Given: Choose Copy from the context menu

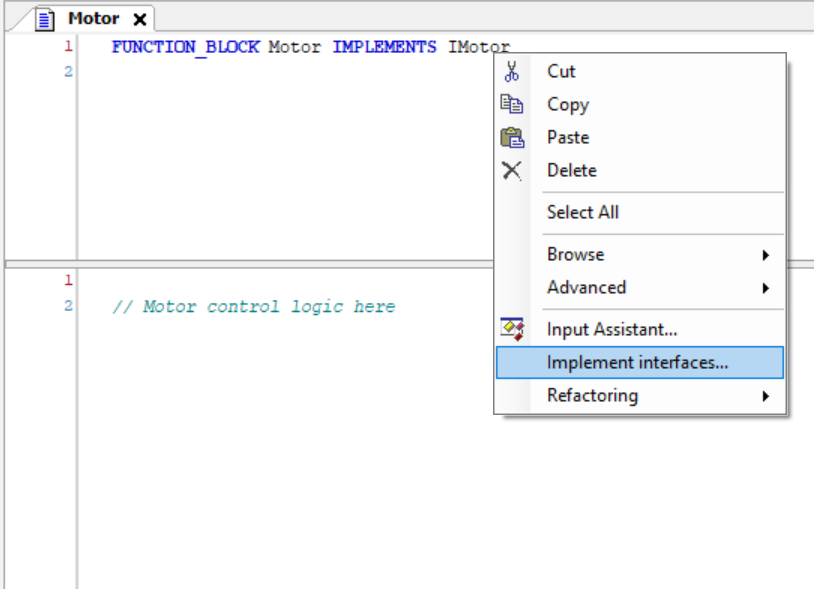Looking at the screenshot, I should click(640, 104).
